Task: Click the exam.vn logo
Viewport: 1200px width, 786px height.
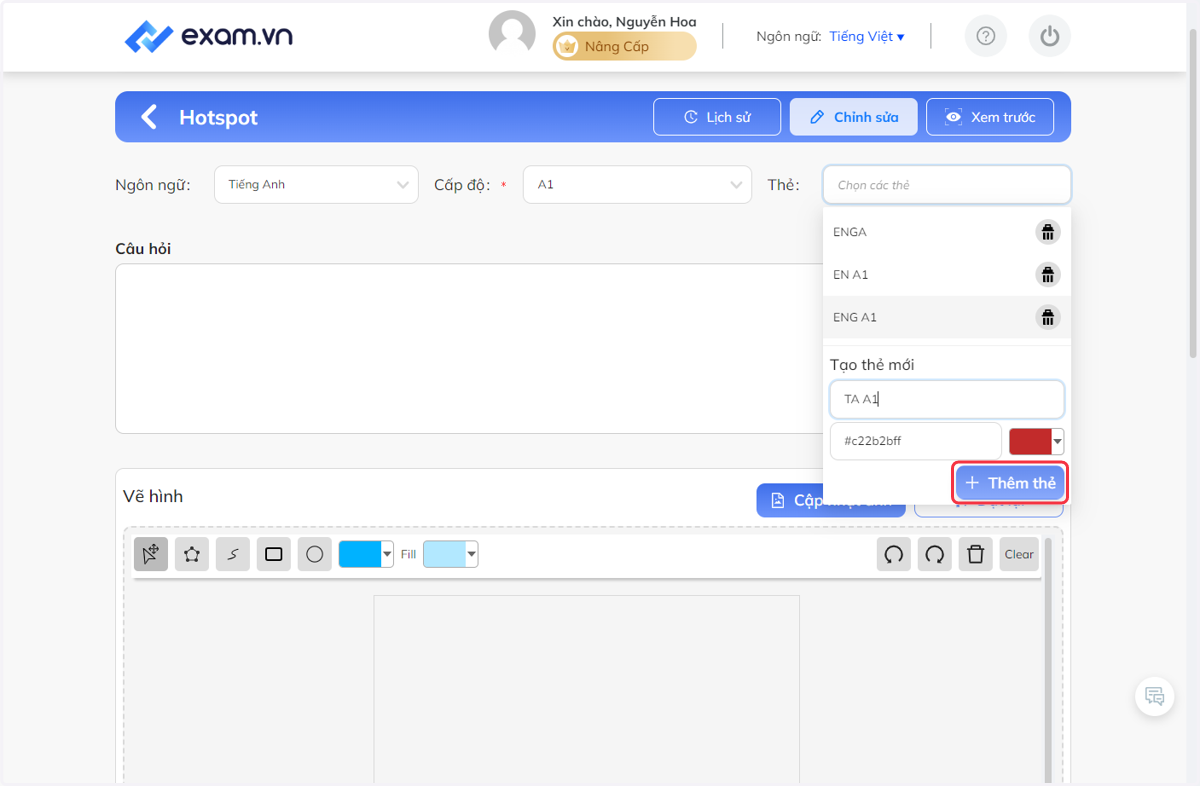Action: pyautogui.click(x=209, y=37)
